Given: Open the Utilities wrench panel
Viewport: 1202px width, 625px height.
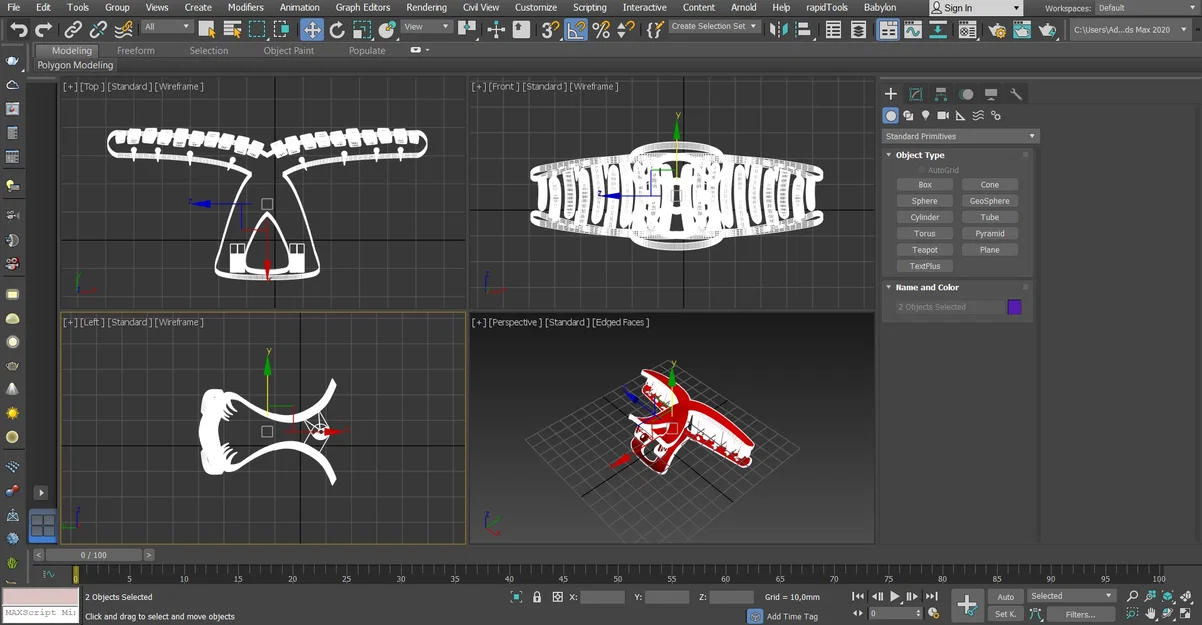Looking at the screenshot, I should pos(1016,94).
